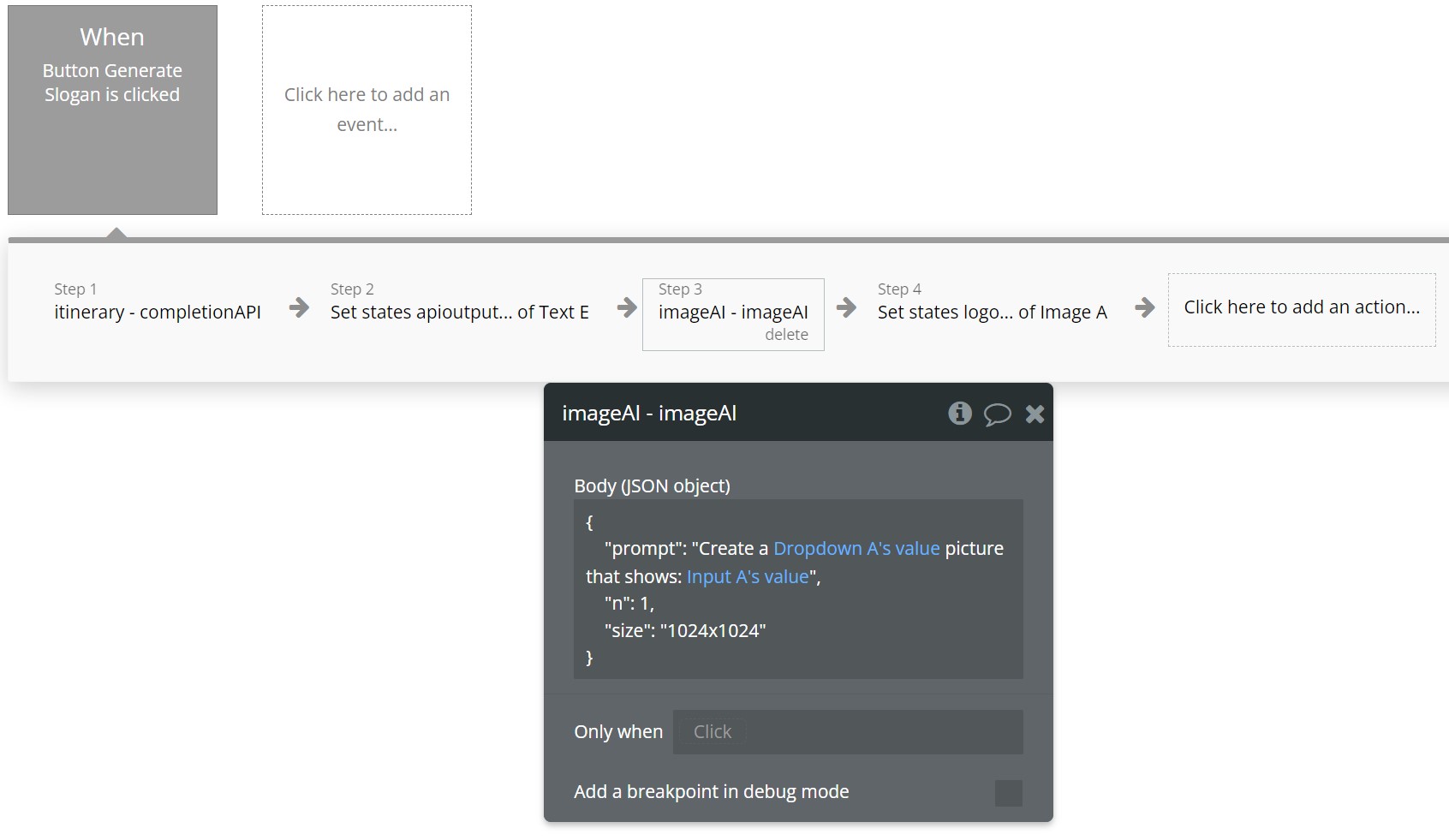1449x840 pixels.
Task: Select the Button Generate Slogan clicked event
Action: pyautogui.click(x=112, y=108)
